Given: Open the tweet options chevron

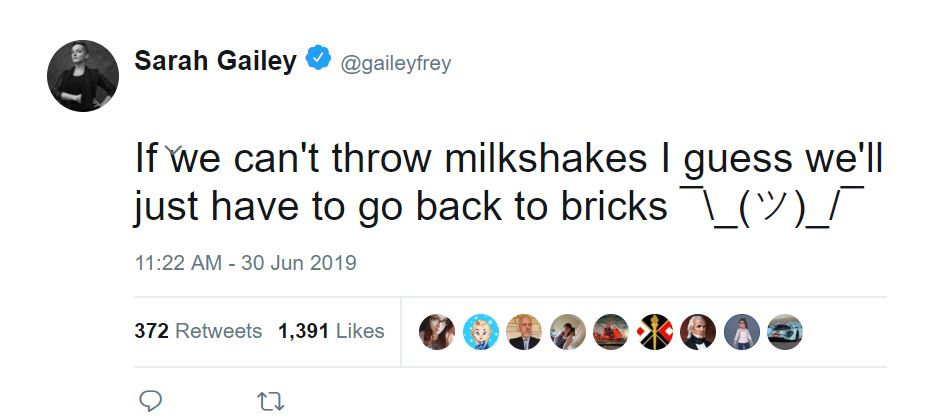Looking at the screenshot, I should tap(176, 152).
